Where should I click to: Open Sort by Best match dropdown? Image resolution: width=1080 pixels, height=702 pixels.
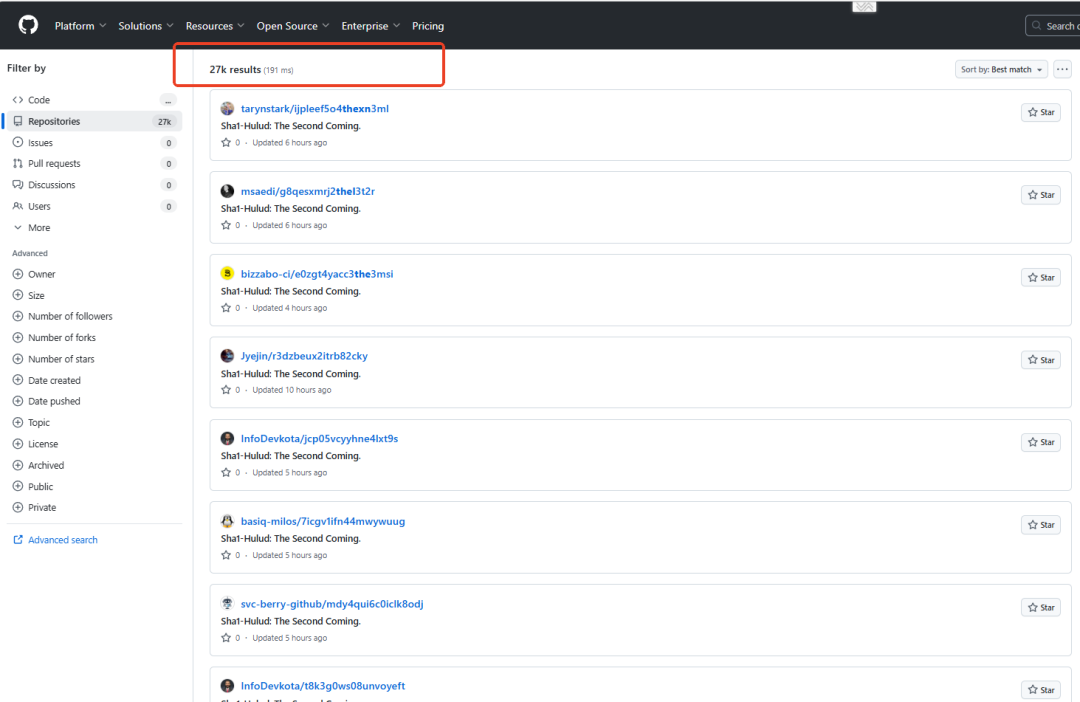tap(1001, 69)
